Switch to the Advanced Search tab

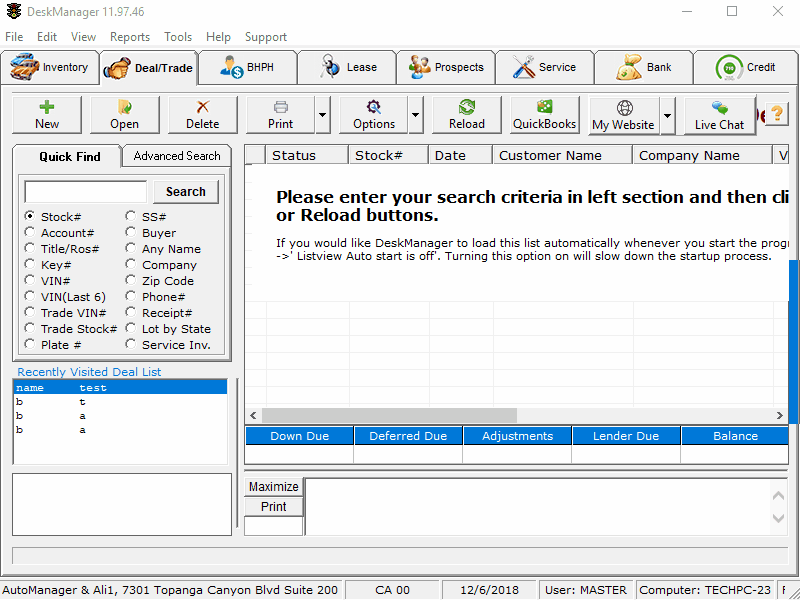177,156
